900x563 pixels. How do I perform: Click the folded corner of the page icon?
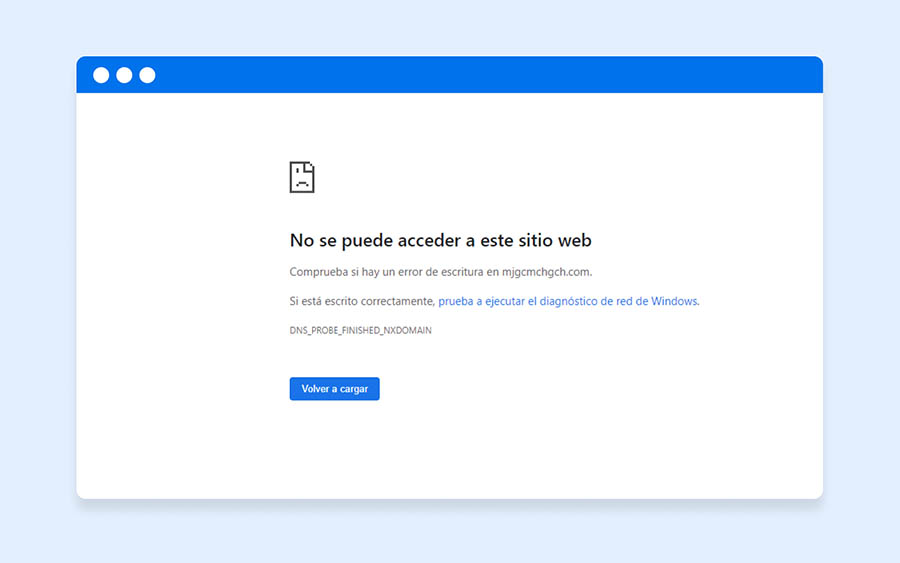point(310,166)
